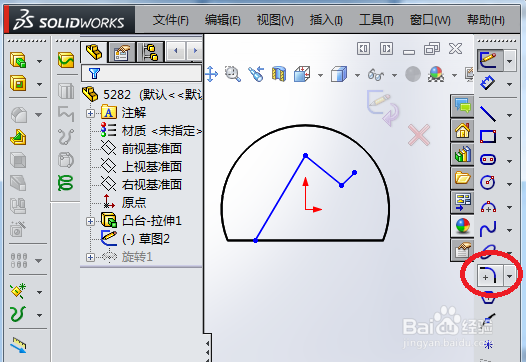526x362 pixels.
Task: Click the surface tool in second toolbar
Action: 66,60
